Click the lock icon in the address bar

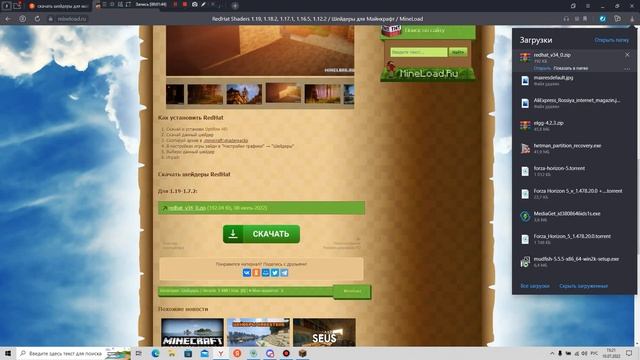[51, 19]
